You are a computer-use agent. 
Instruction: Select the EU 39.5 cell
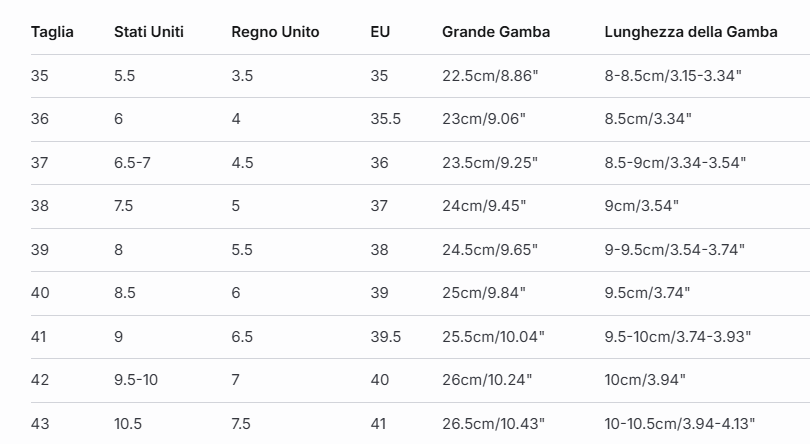tap(385, 337)
